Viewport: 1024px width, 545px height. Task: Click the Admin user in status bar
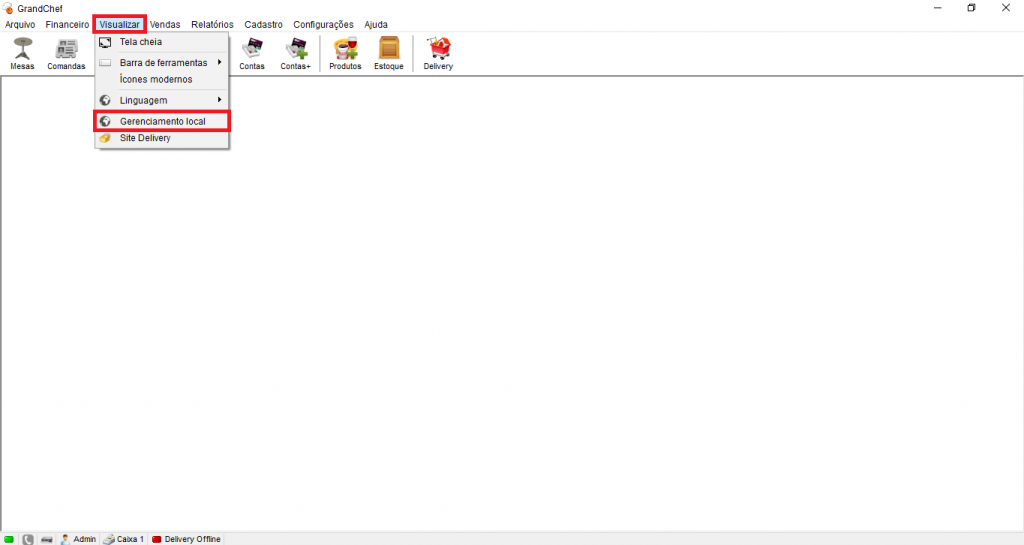click(x=78, y=539)
